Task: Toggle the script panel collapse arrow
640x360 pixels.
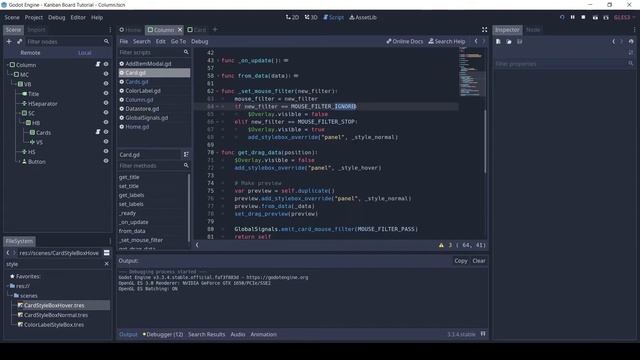Action: coord(197,245)
